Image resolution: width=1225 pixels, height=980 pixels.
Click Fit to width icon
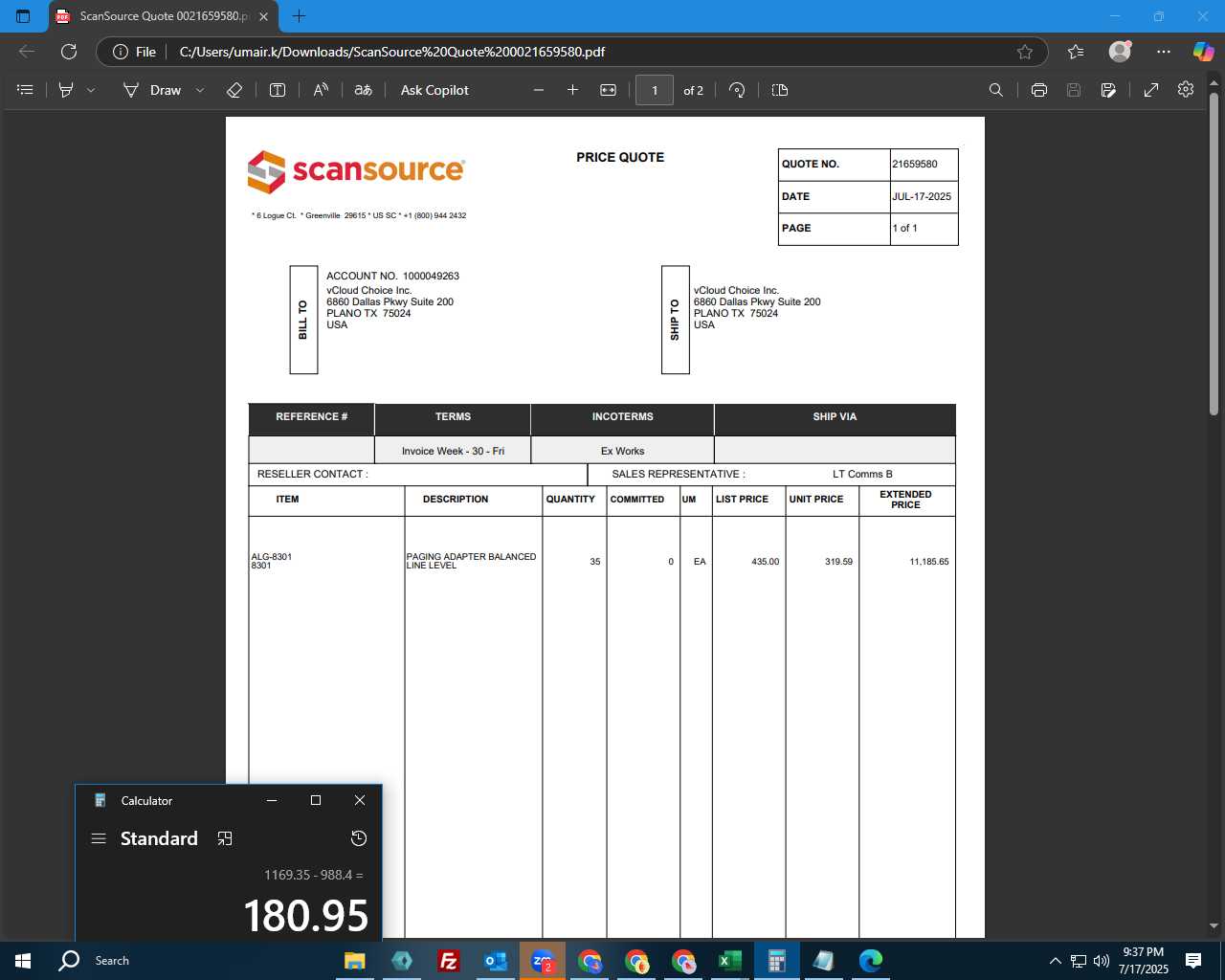[608, 90]
